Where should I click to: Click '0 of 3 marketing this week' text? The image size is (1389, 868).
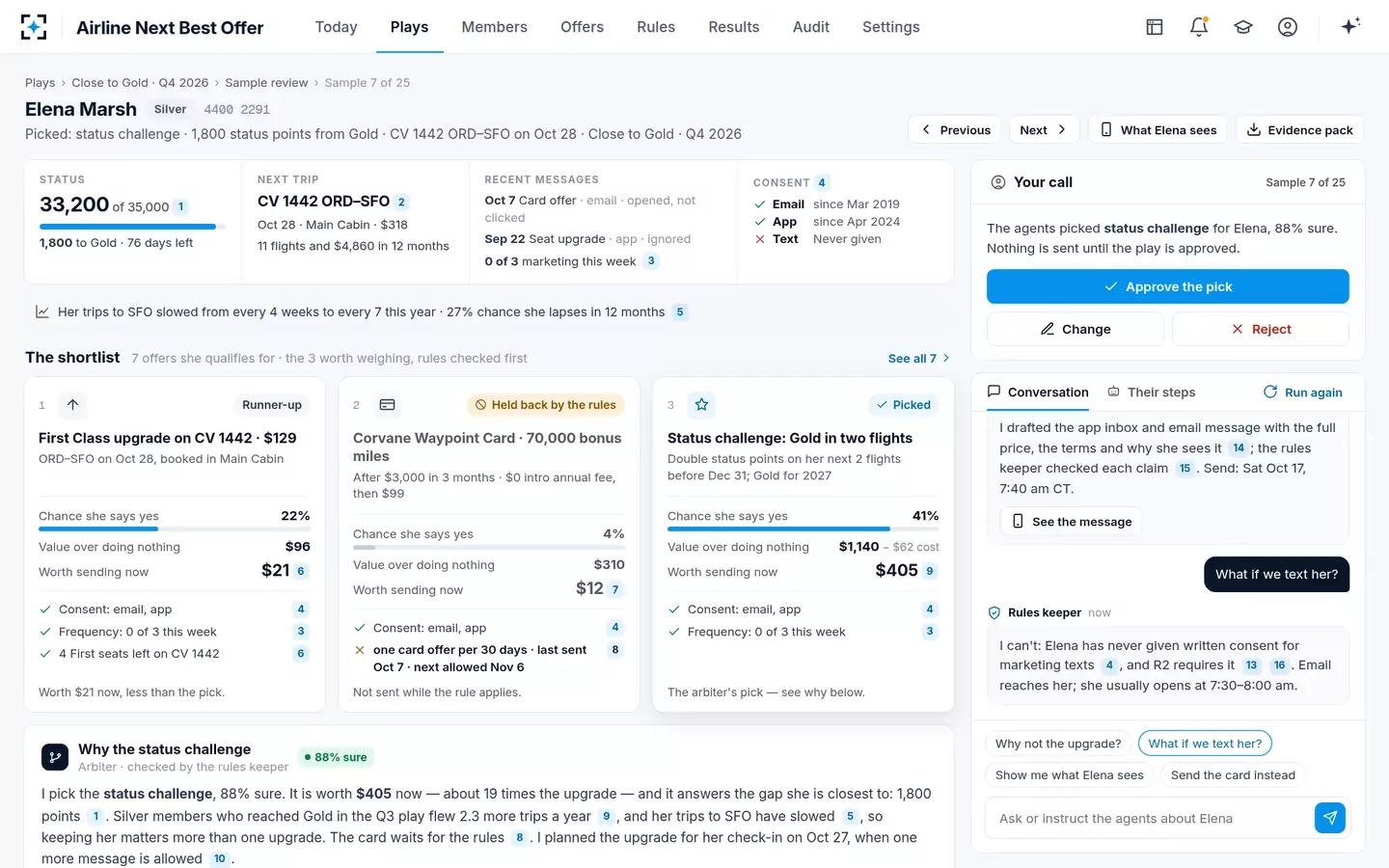[x=560, y=261]
